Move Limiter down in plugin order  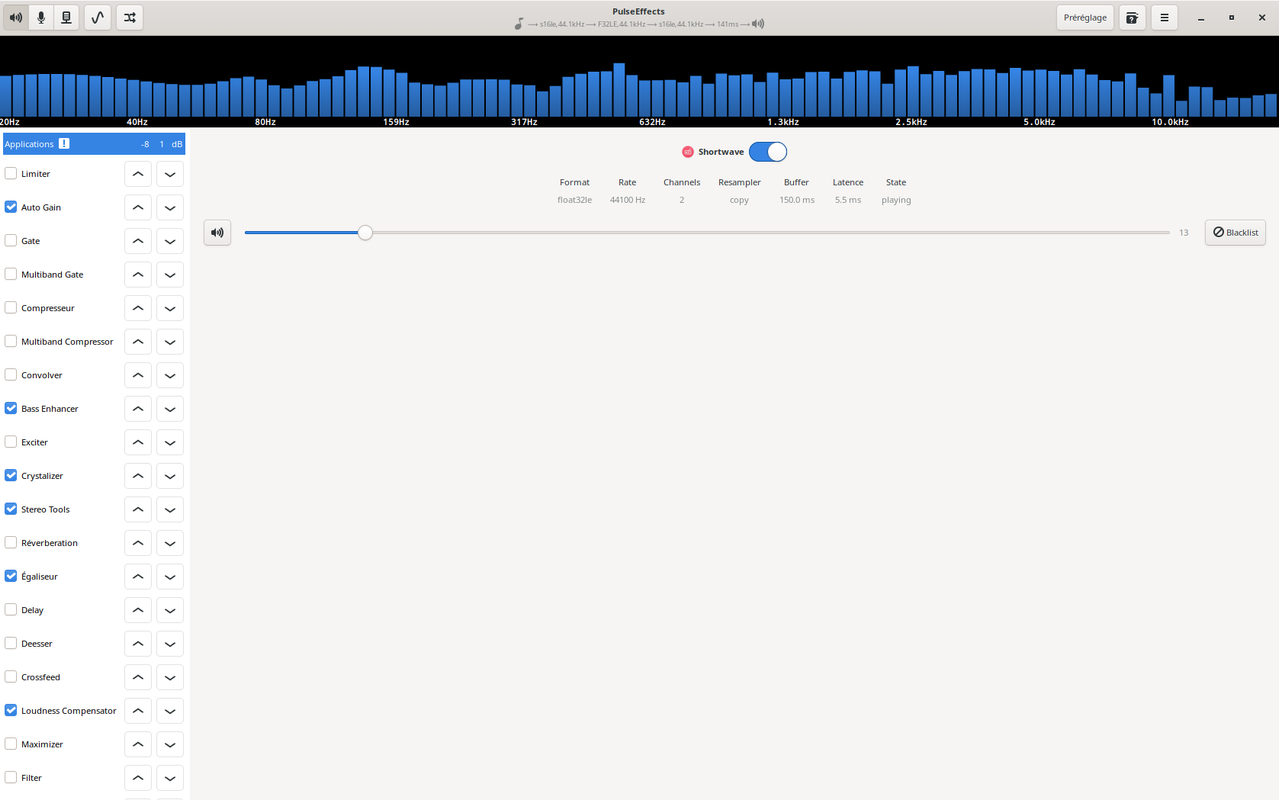click(x=170, y=174)
